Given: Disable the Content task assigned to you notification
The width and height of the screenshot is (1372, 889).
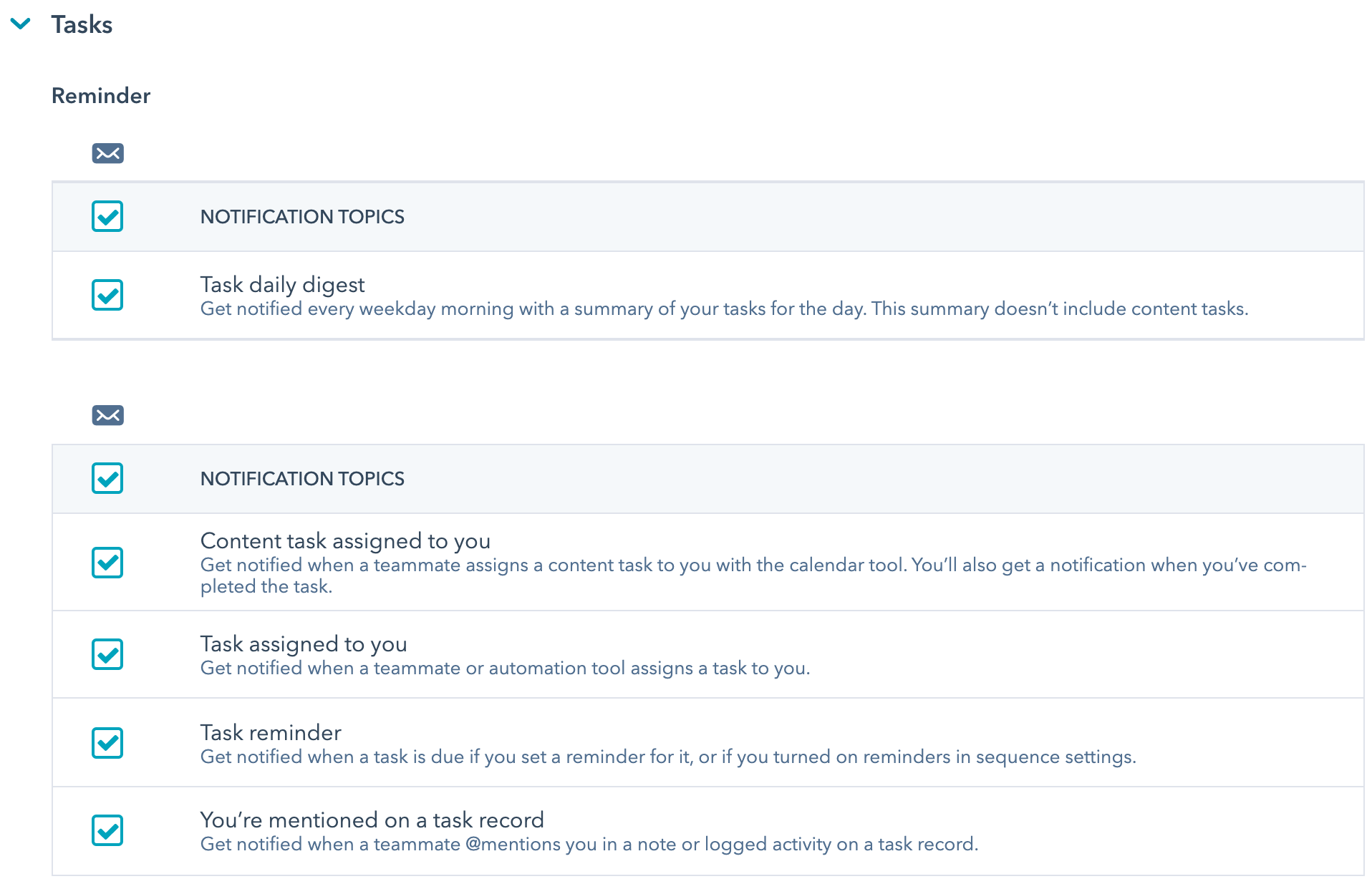Looking at the screenshot, I should [x=107, y=563].
